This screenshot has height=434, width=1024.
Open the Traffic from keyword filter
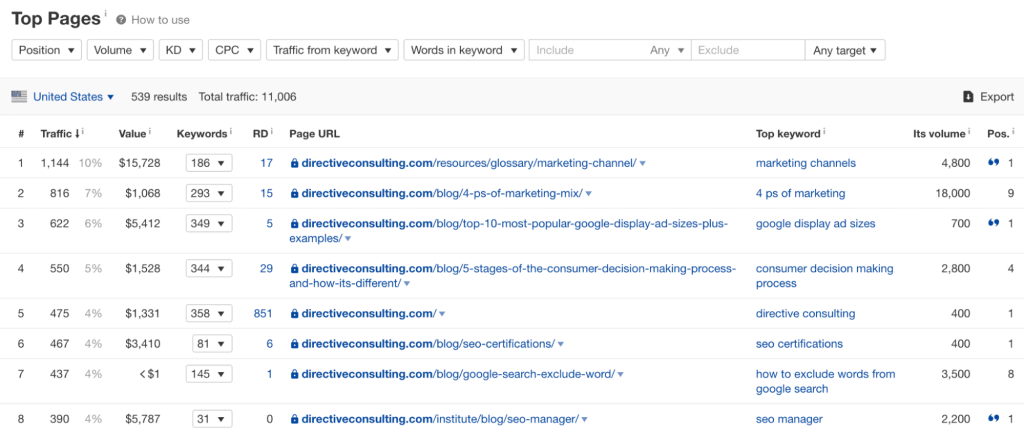coord(332,50)
